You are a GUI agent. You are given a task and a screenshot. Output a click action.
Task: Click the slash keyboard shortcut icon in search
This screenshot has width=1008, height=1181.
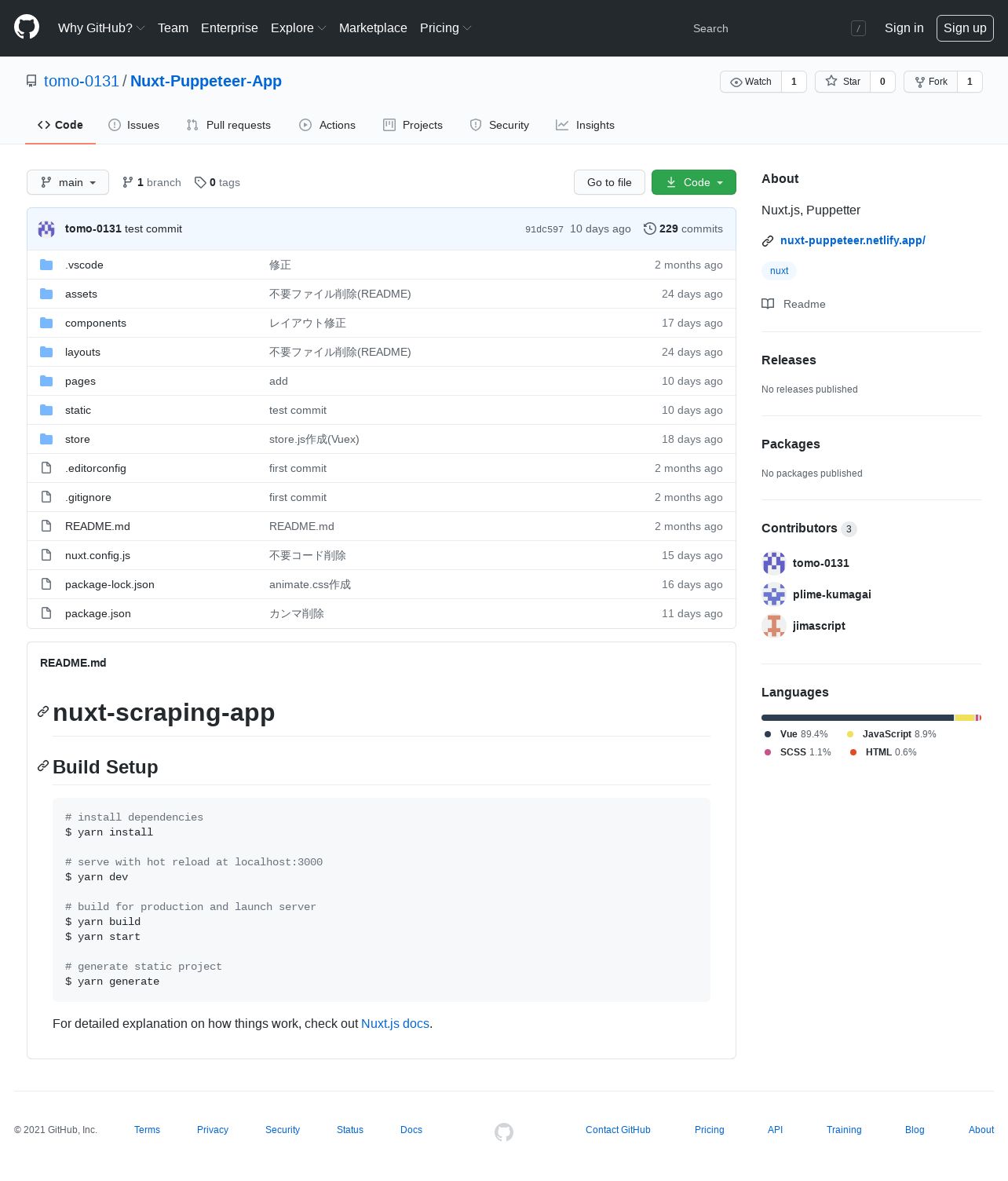coord(858,28)
